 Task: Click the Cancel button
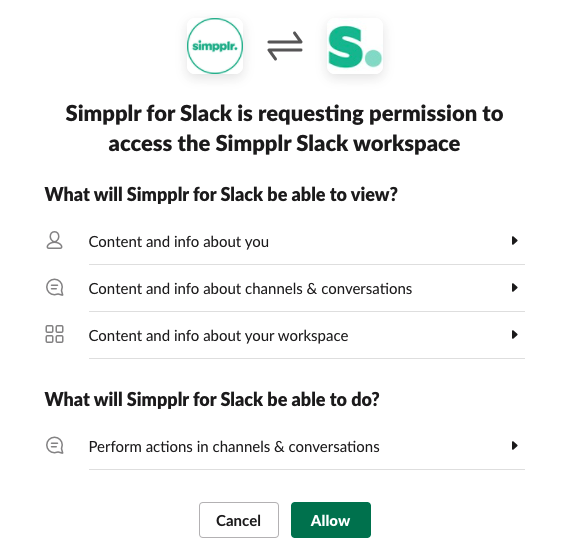pos(239,520)
